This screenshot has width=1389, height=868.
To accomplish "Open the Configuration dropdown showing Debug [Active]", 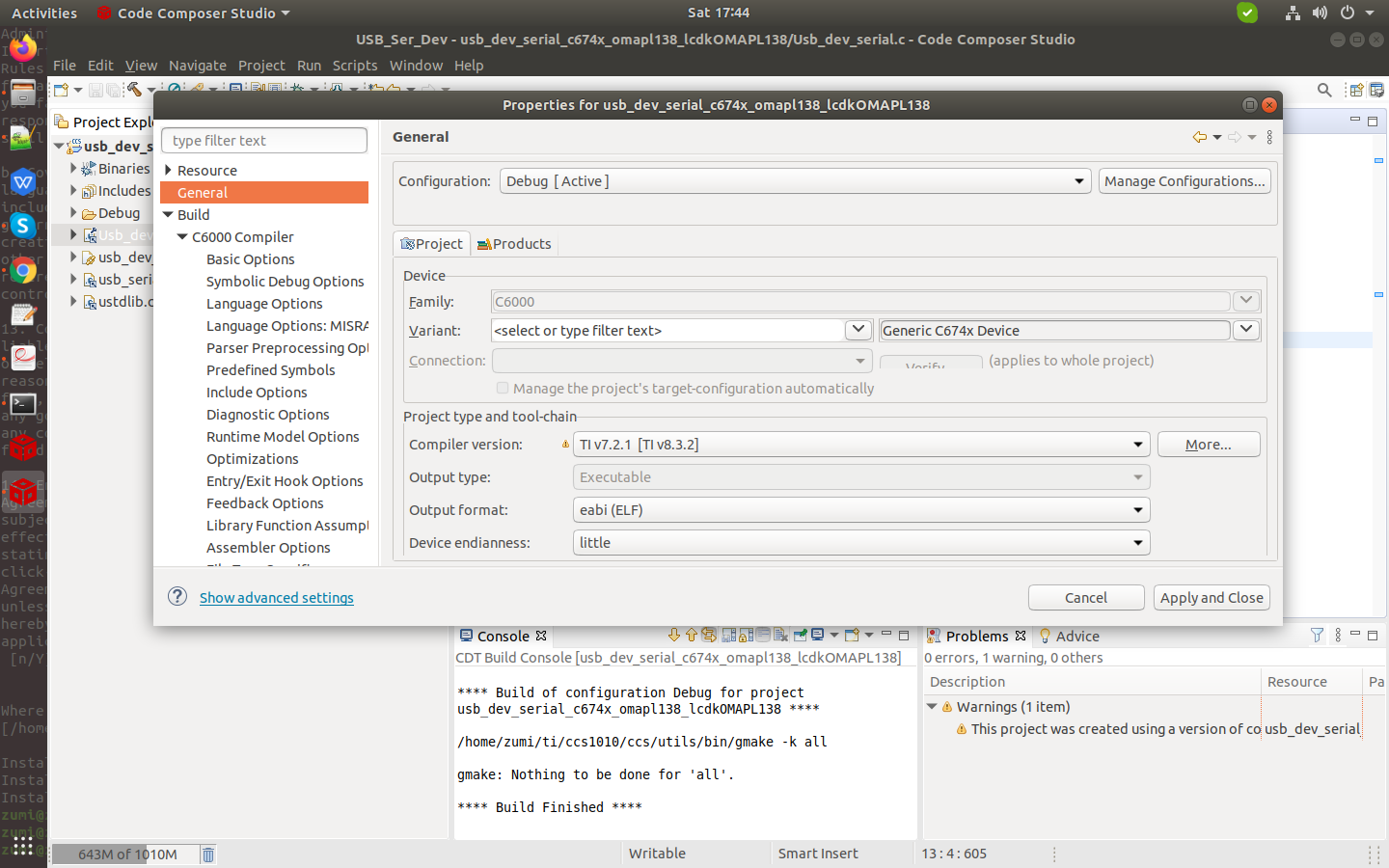I will point(796,181).
